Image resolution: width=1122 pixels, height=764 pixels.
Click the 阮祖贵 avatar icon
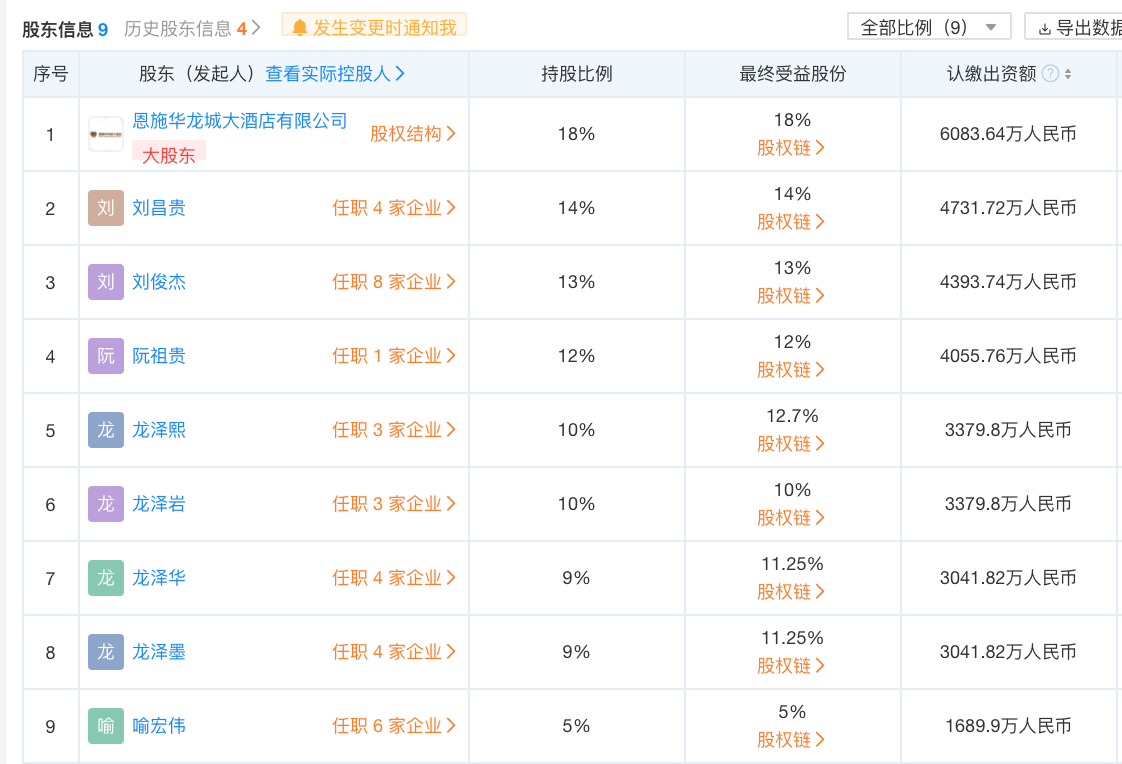coord(106,356)
